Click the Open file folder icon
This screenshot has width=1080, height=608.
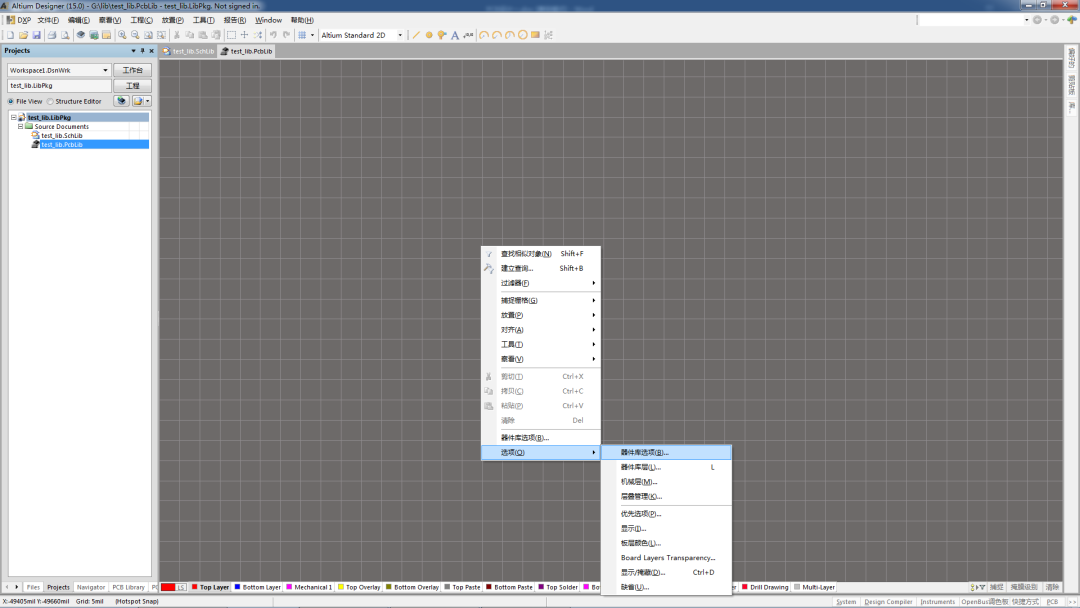(23, 35)
